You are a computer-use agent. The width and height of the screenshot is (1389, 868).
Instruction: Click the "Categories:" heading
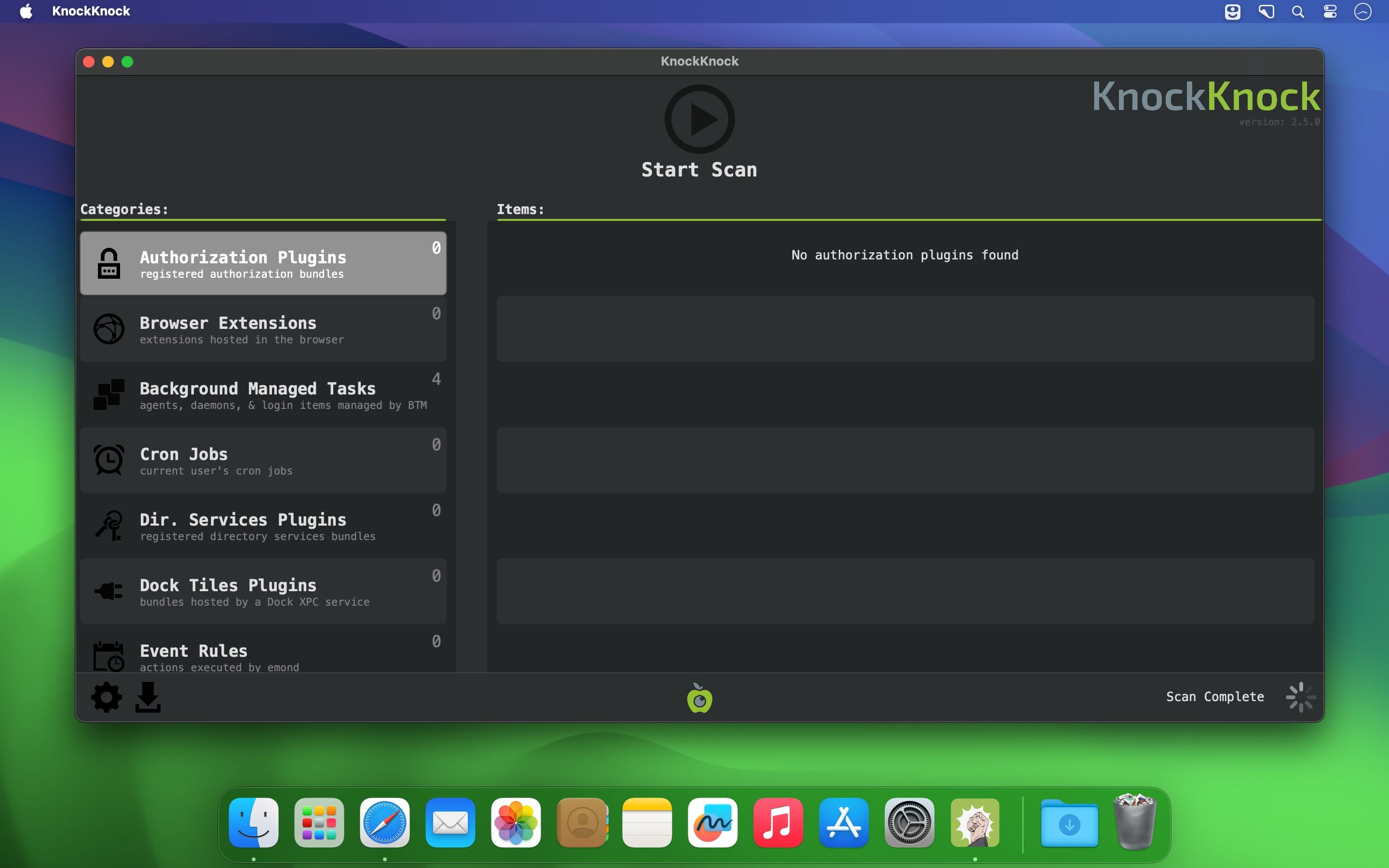click(x=124, y=210)
